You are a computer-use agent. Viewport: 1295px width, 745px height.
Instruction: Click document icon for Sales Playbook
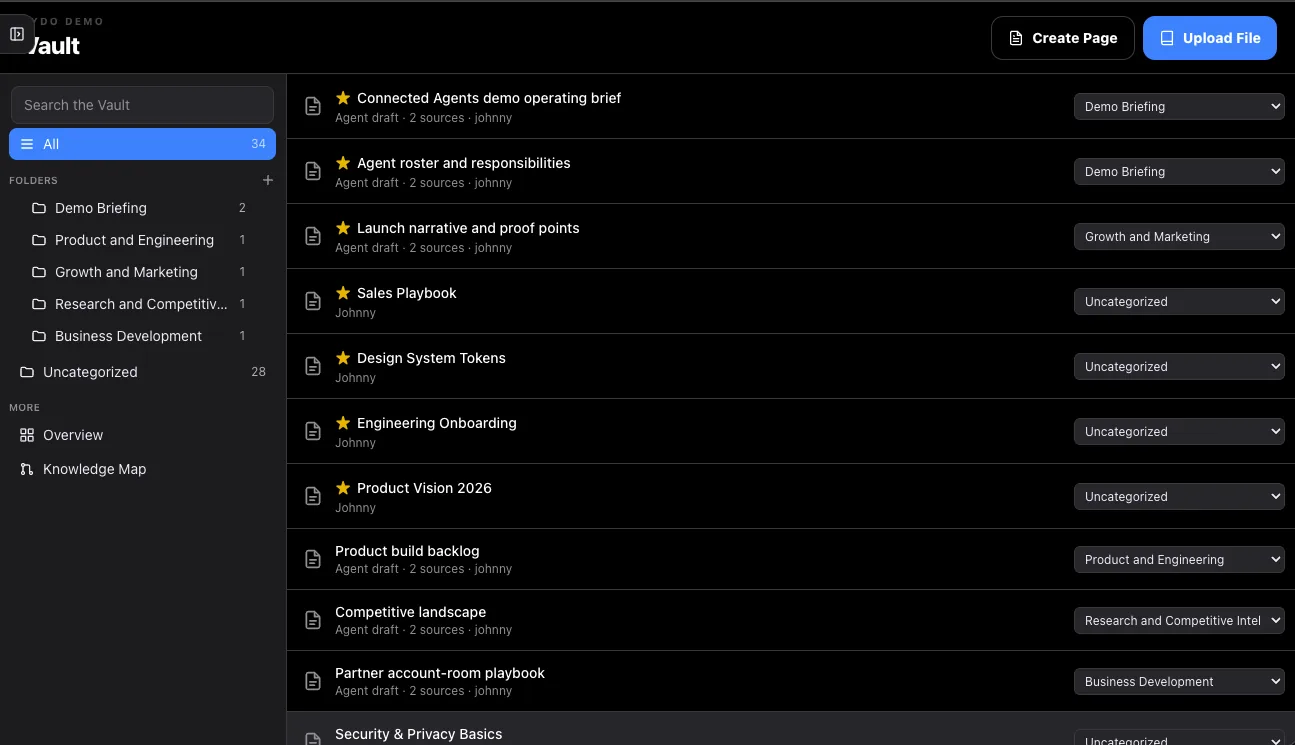tap(313, 301)
